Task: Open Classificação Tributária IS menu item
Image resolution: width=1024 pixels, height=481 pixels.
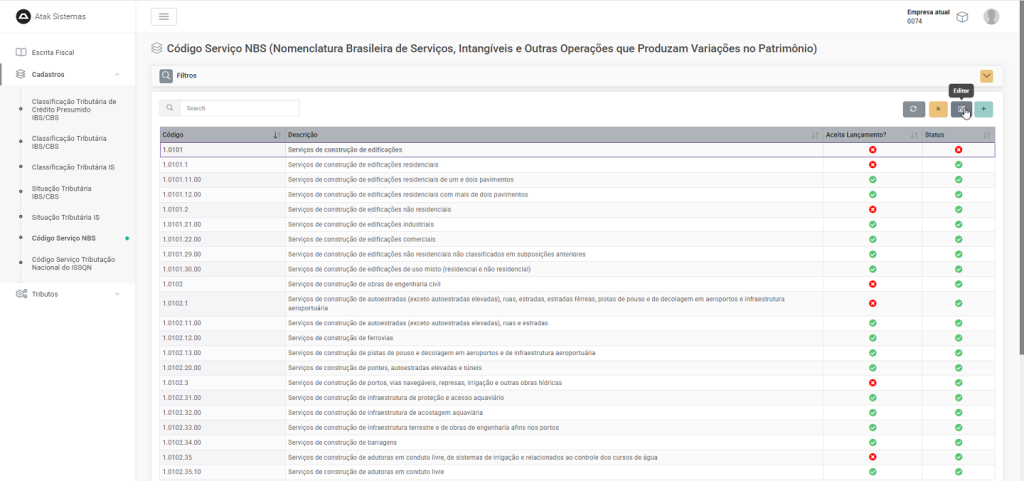Action: tap(73, 167)
